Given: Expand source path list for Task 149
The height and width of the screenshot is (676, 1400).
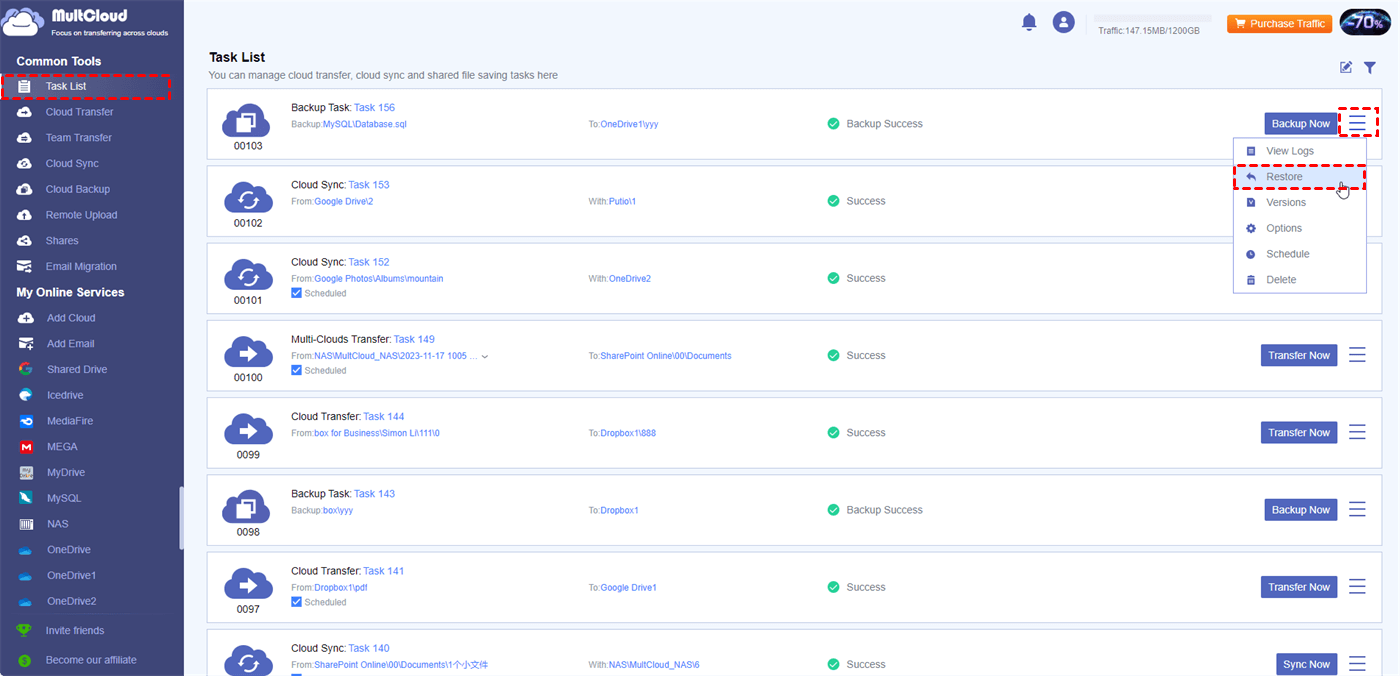Looking at the screenshot, I should point(485,356).
